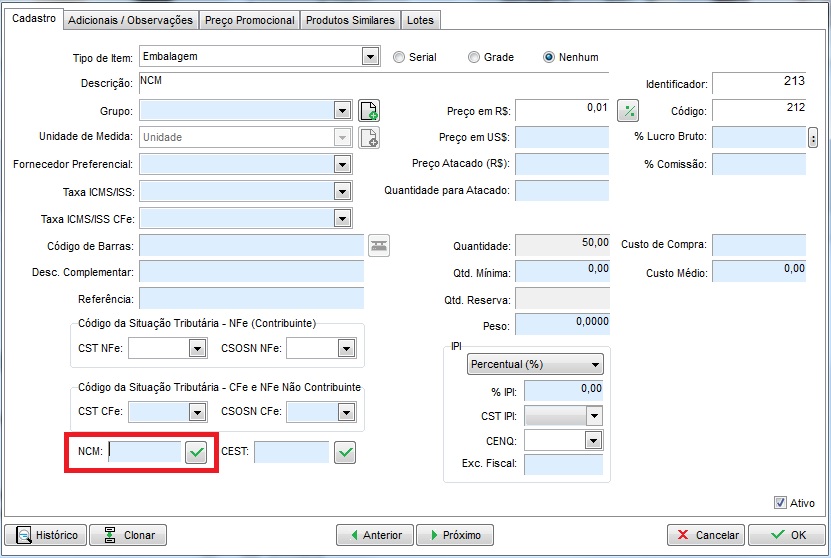Open the CST NFe dropdown
Viewport: 831px width, 558px height.
pyautogui.click(x=196, y=348)
